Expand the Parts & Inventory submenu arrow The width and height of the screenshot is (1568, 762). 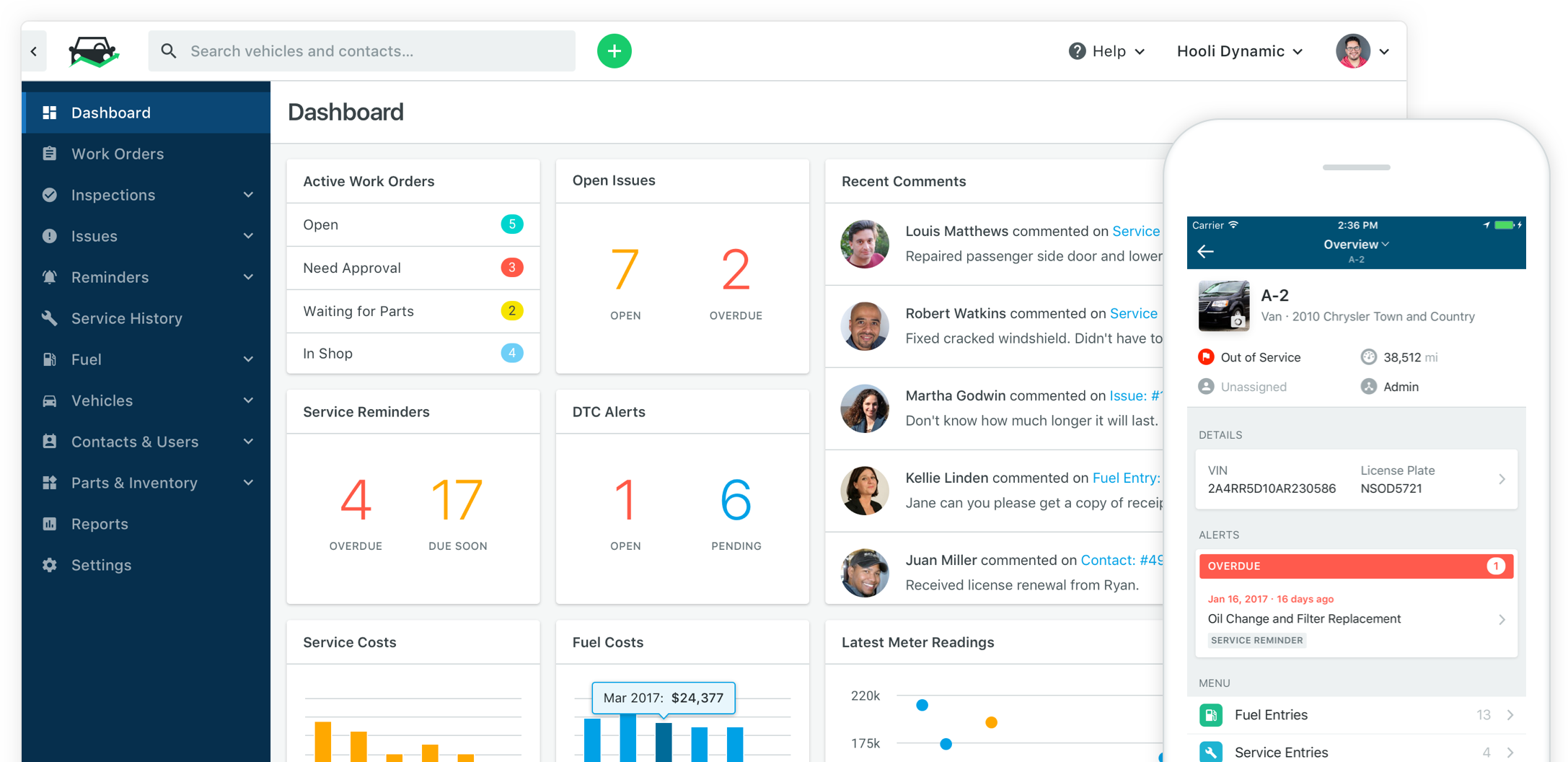[249, 483]
